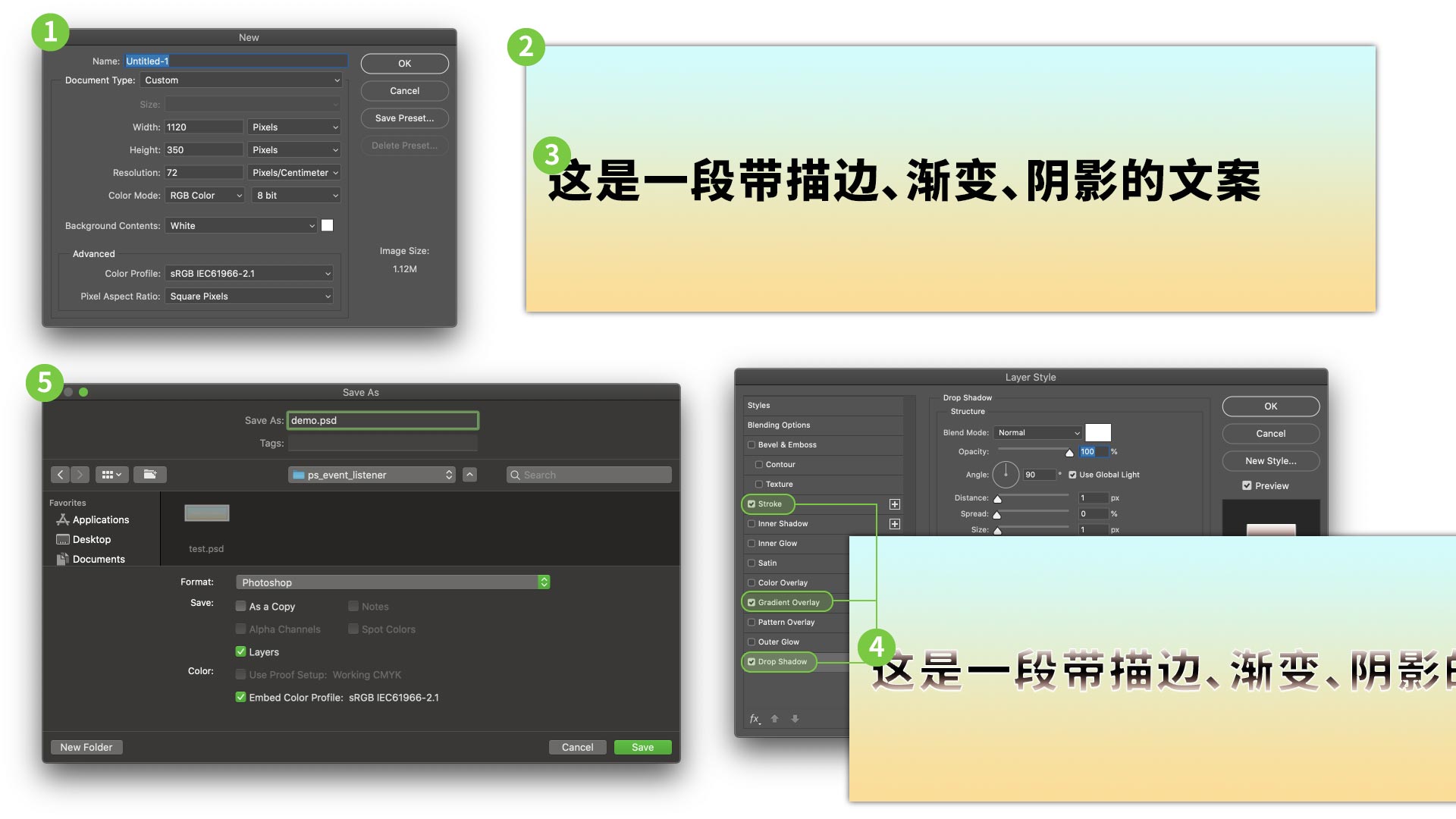Click the filename input field in Save As
This screenshot has width=1456, height=819.
pyautogui.click(x=382, y=419)
